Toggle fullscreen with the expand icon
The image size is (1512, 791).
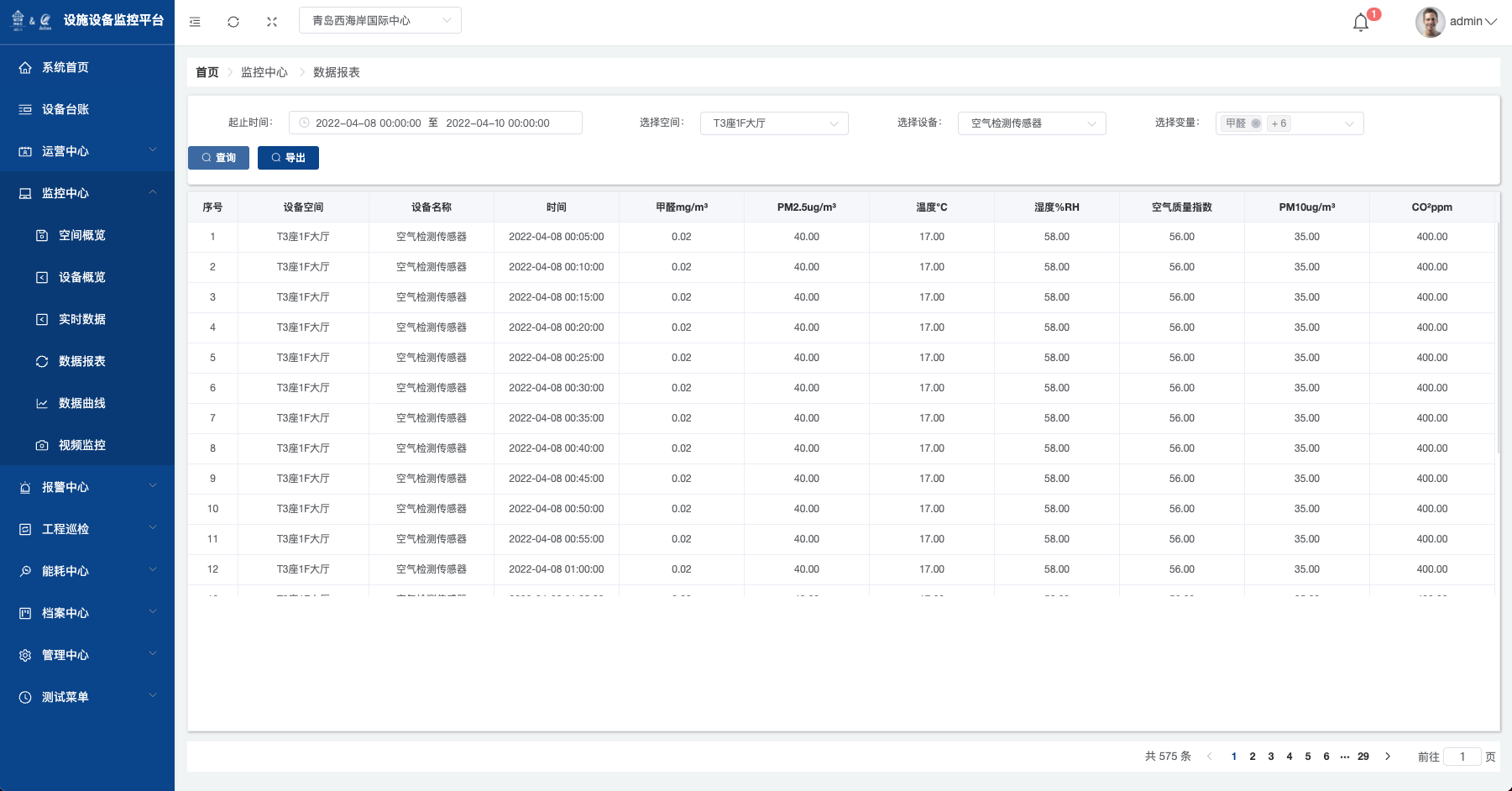pos(272,22)
